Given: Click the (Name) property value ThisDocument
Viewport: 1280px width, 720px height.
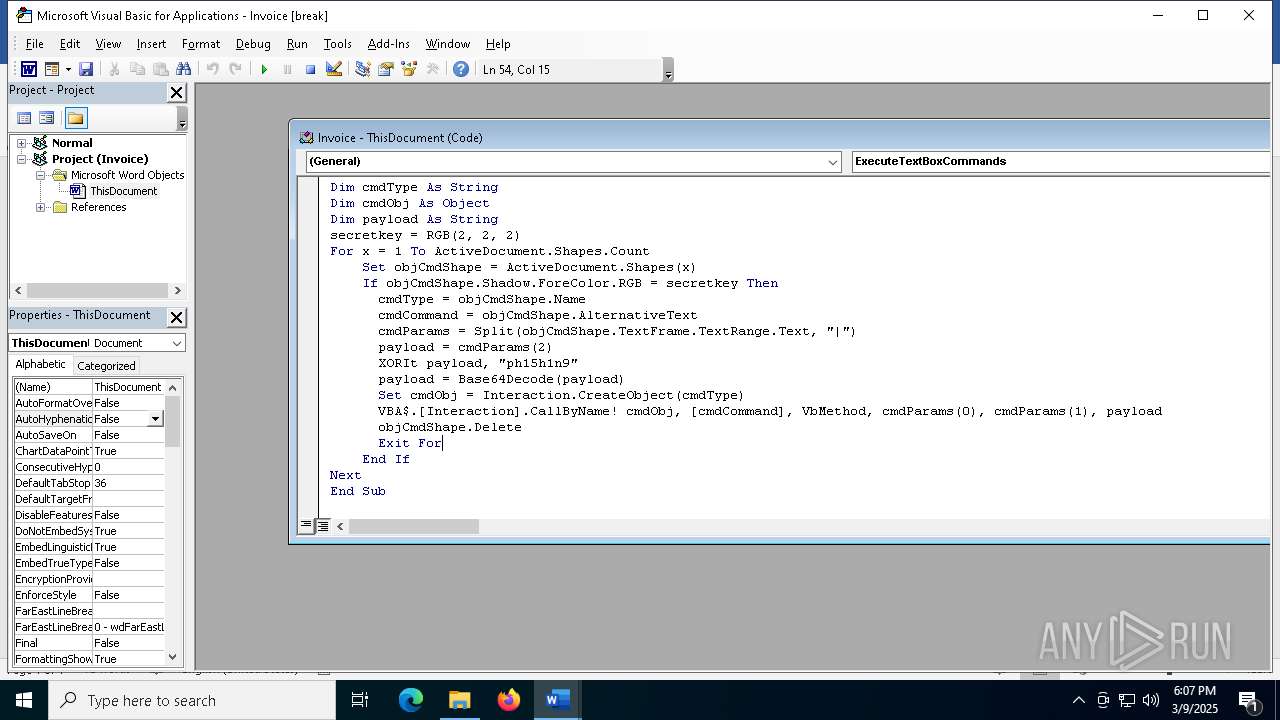Looking at the screenshot, I should (128, 387).
